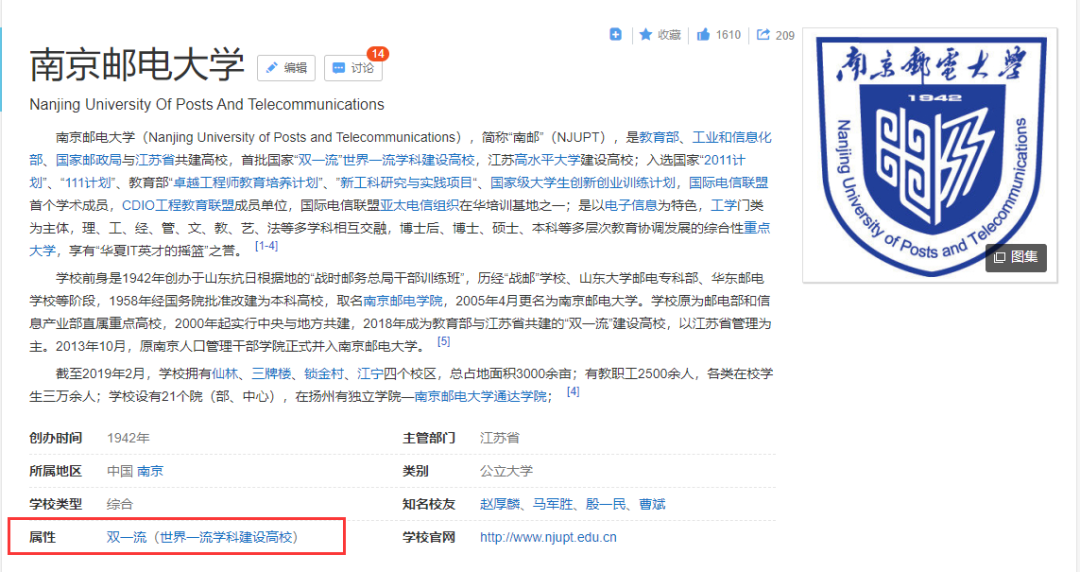Click the 编辑 edit button
The image size is (1080, 572).
[x=286, y=68]
